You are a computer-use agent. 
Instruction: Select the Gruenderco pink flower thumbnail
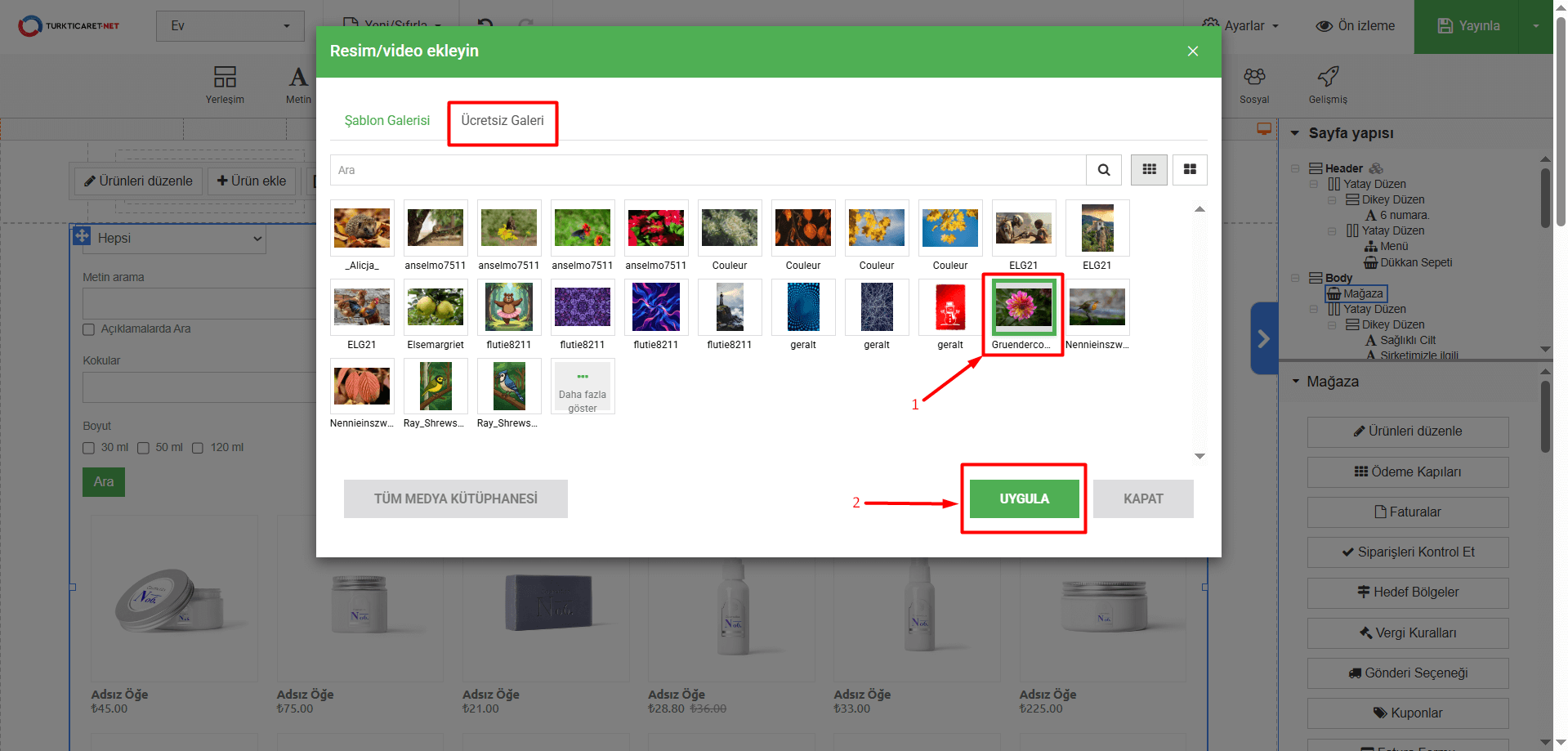coord(1023,308)
